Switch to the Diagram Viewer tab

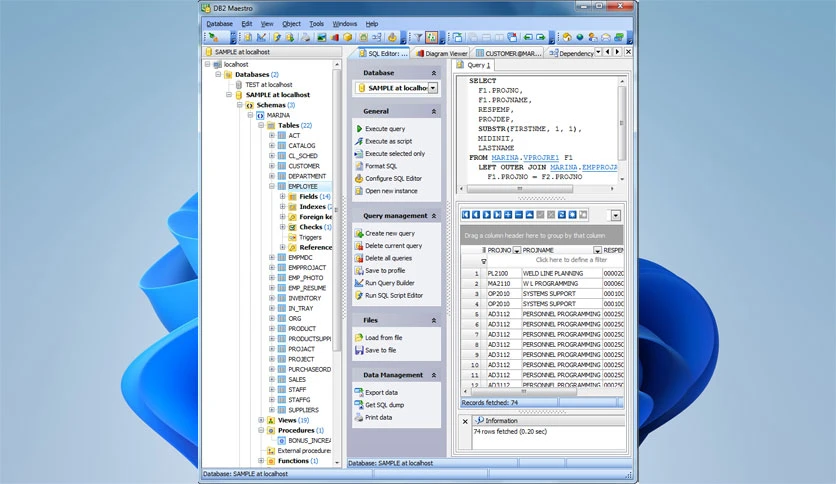click(442, 53)
